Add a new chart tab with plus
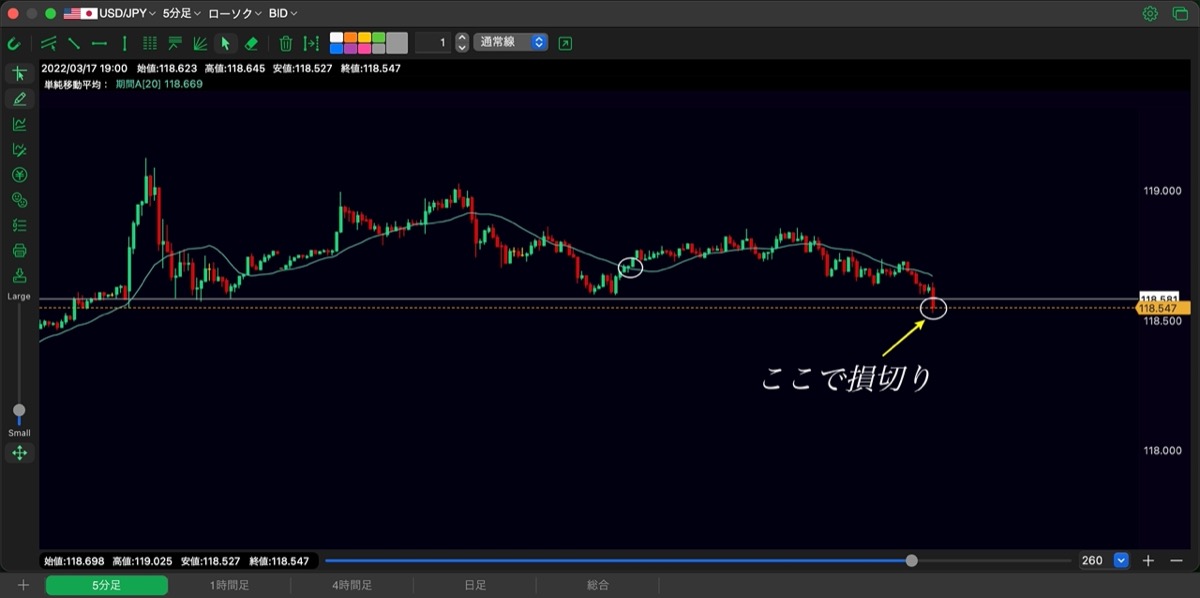Image resolution: width=1200 pixels, height=598 pixels. 23,586
